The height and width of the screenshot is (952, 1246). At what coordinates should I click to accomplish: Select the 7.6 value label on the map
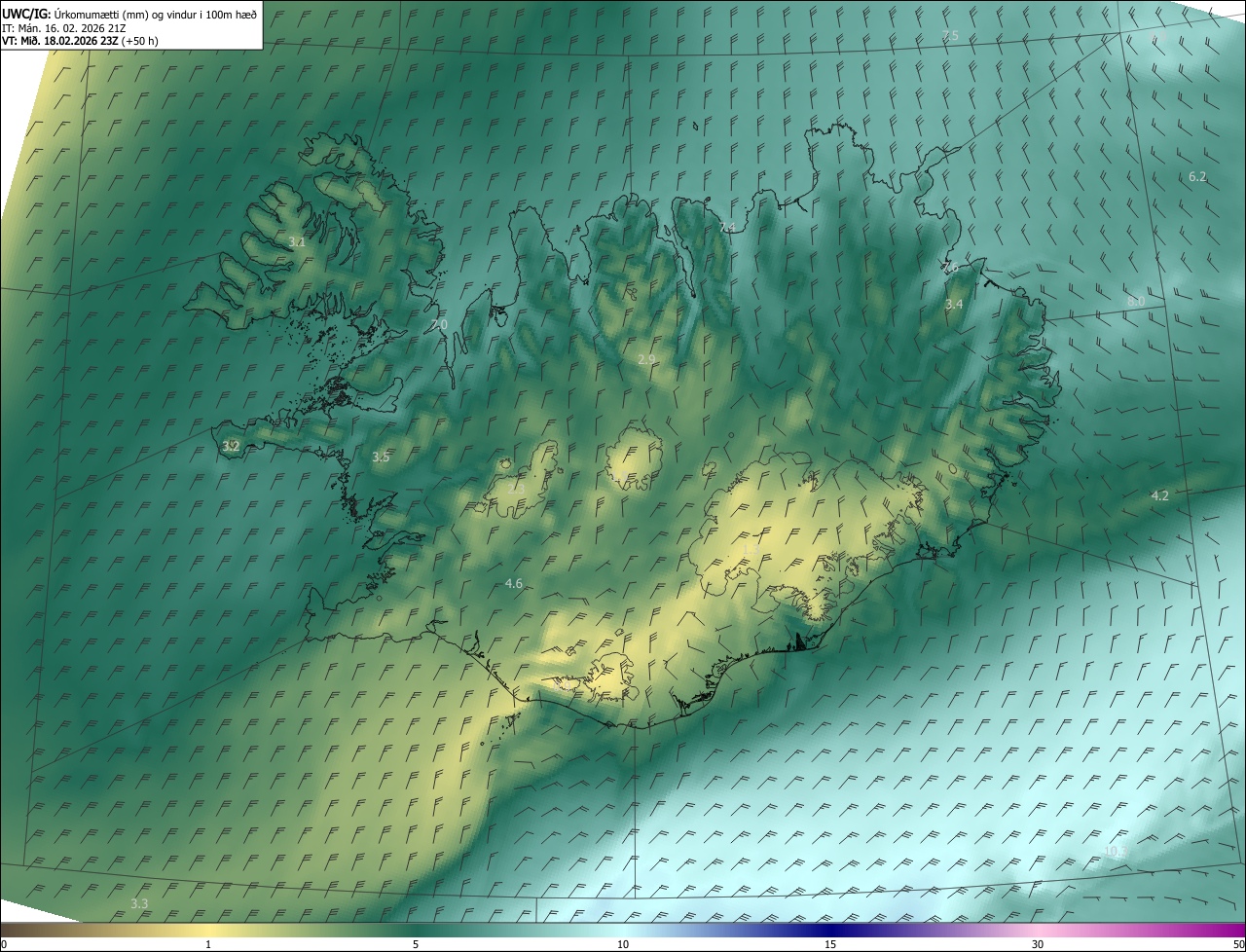(951, 267)
